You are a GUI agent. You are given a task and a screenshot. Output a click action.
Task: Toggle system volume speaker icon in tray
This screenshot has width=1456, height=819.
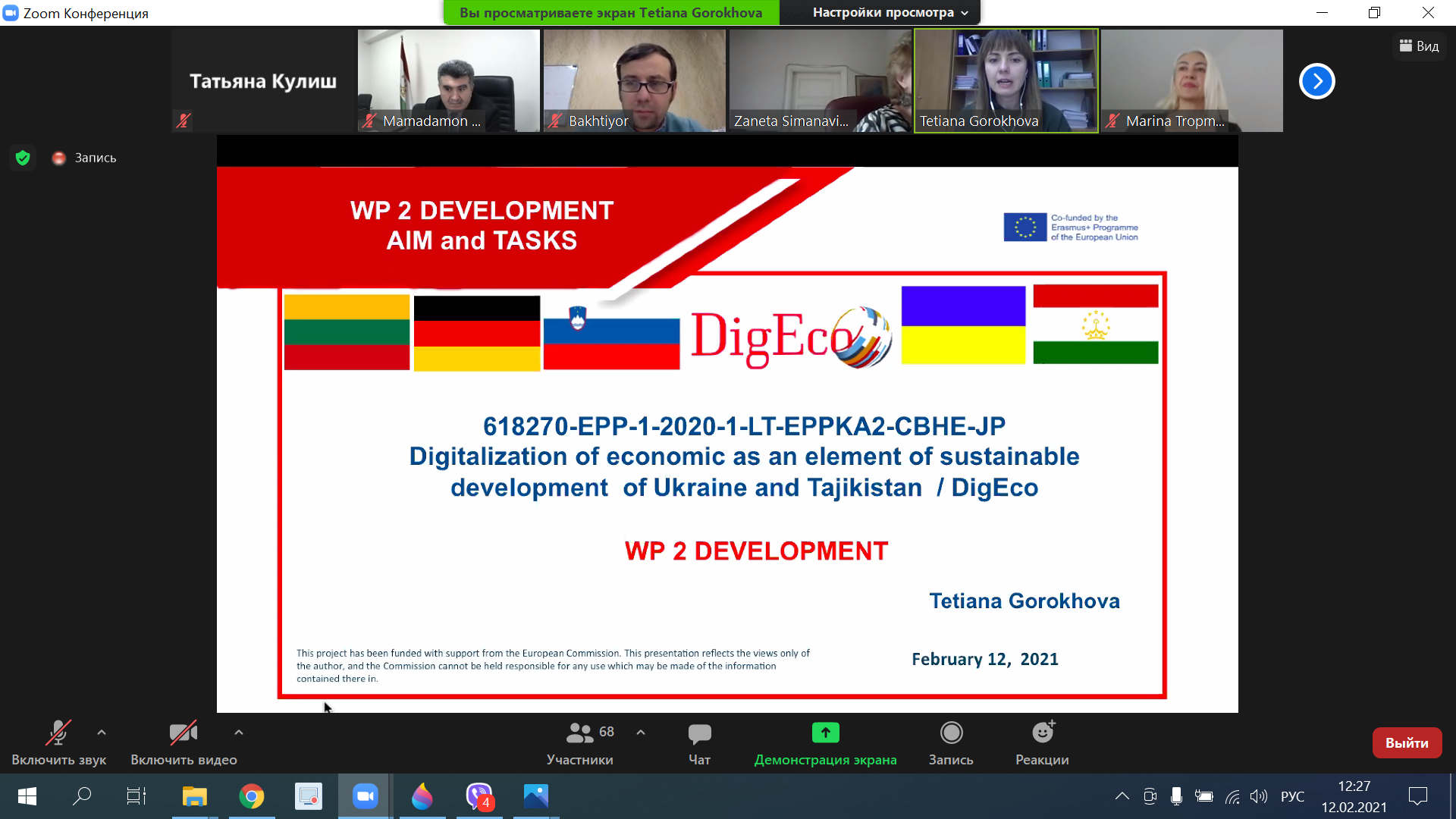[x=1259, y=796]
